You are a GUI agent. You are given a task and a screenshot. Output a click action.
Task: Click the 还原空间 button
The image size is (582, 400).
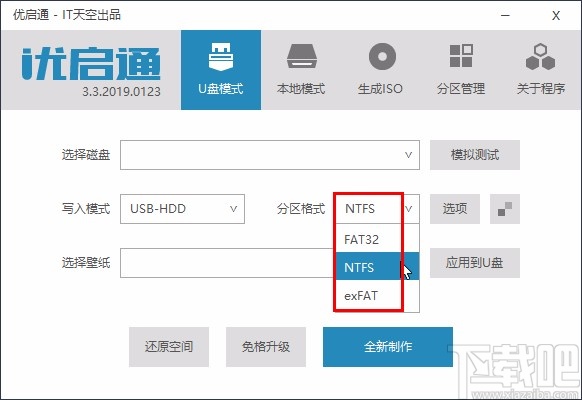[169, 347]
